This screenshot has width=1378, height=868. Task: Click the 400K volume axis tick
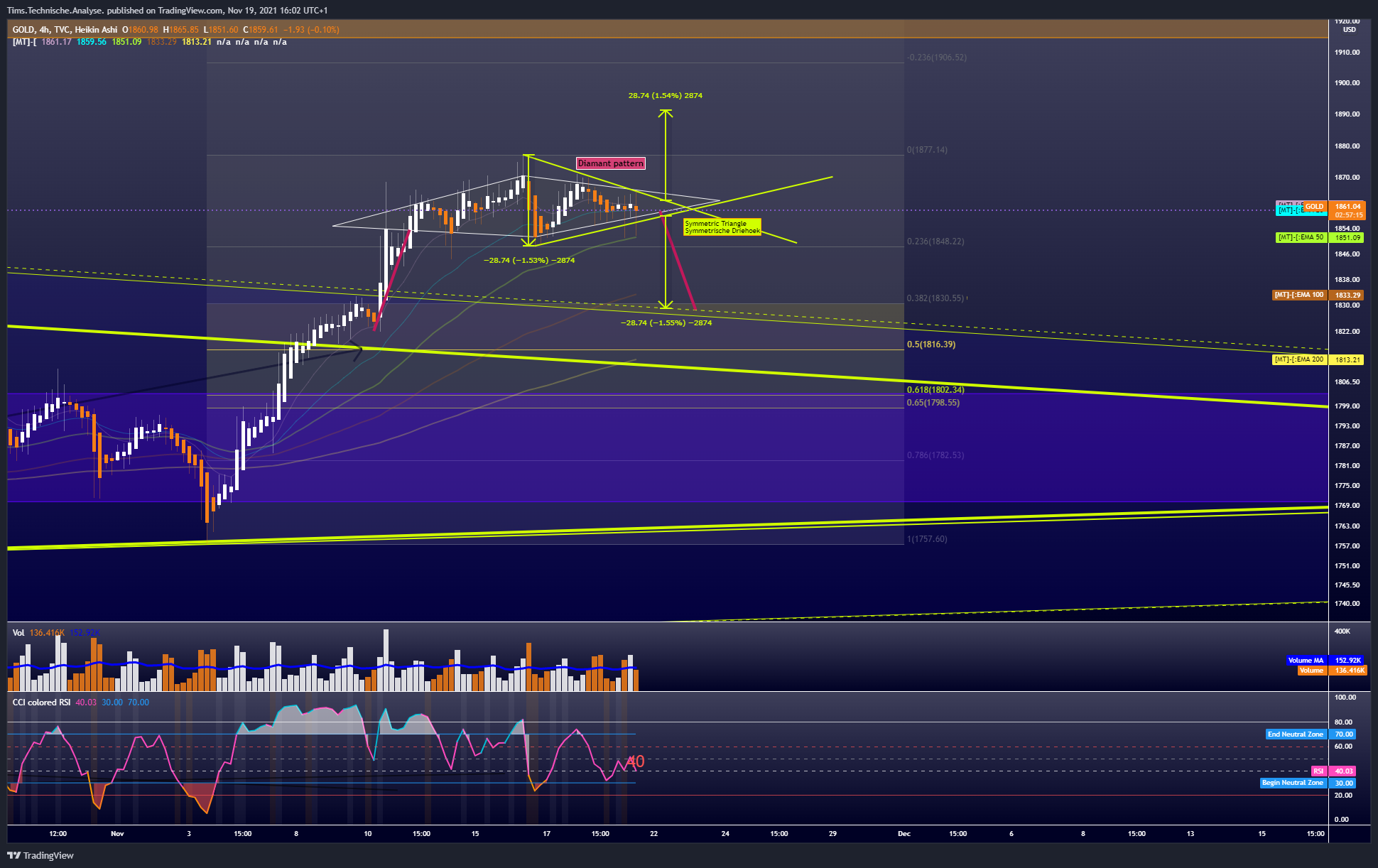[1342, 631]
